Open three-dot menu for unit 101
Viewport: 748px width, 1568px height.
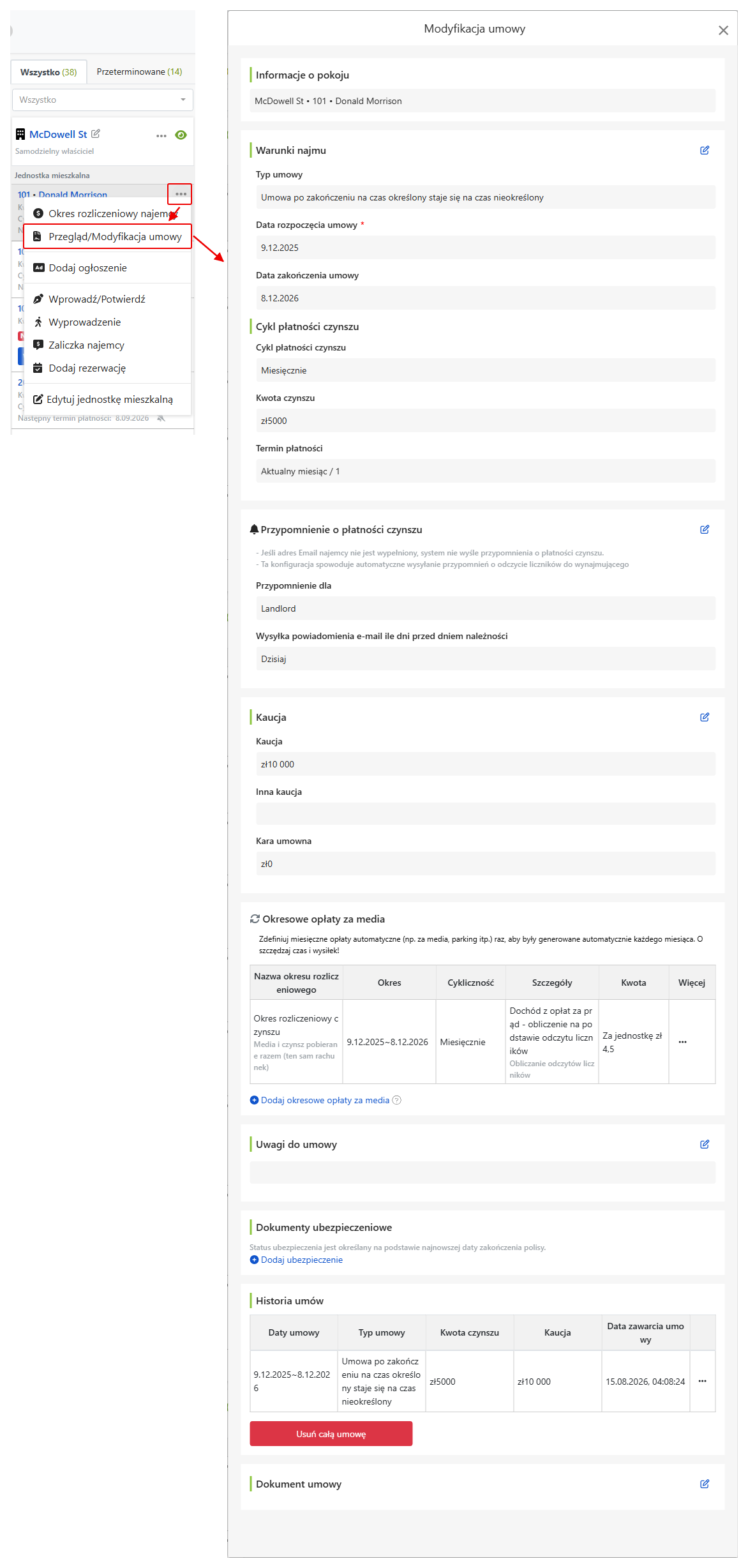pyautogui.click(x=180, y=194)
